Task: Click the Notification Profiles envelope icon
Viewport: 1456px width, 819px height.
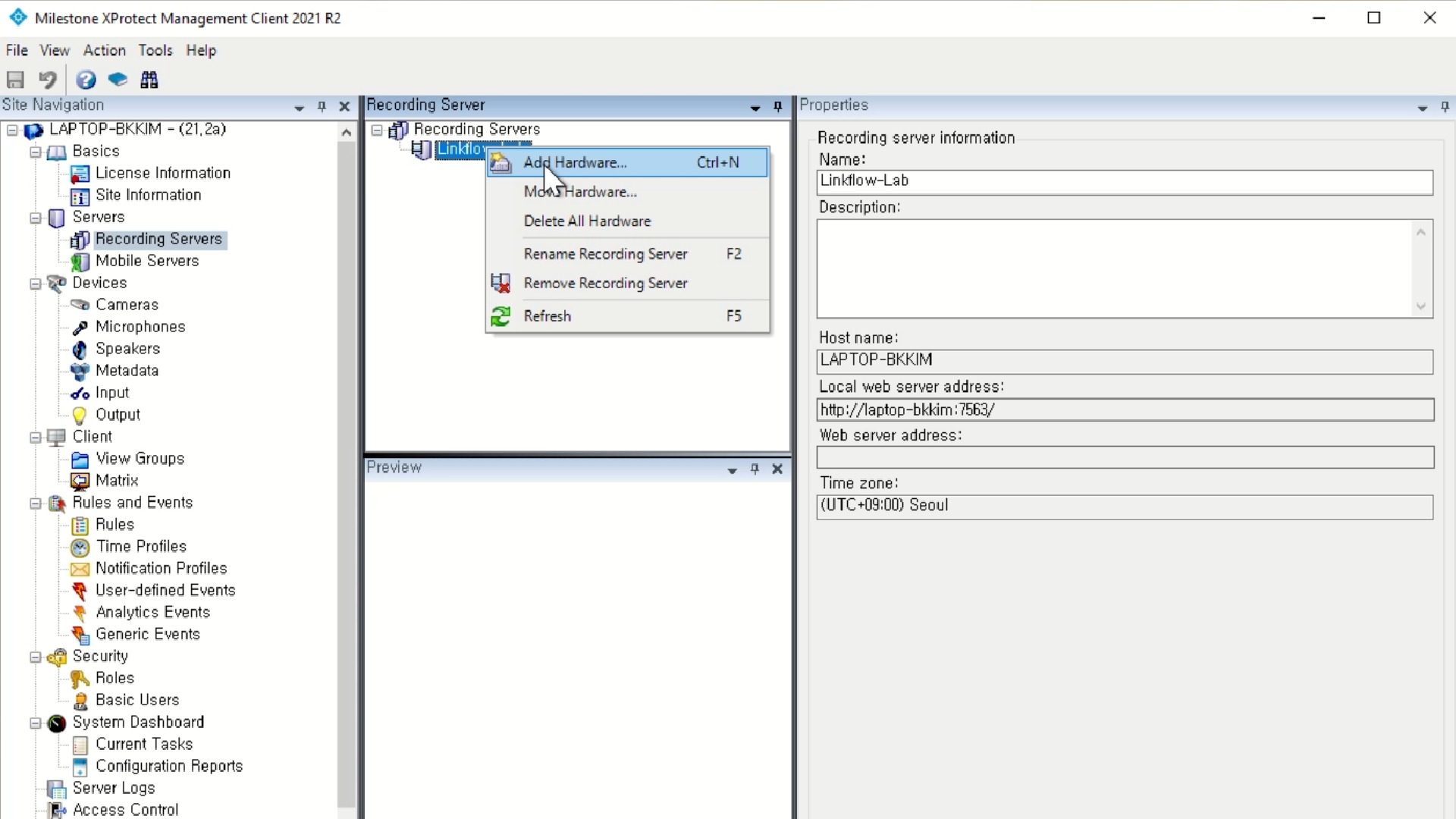Action: [x=80, y=570]
